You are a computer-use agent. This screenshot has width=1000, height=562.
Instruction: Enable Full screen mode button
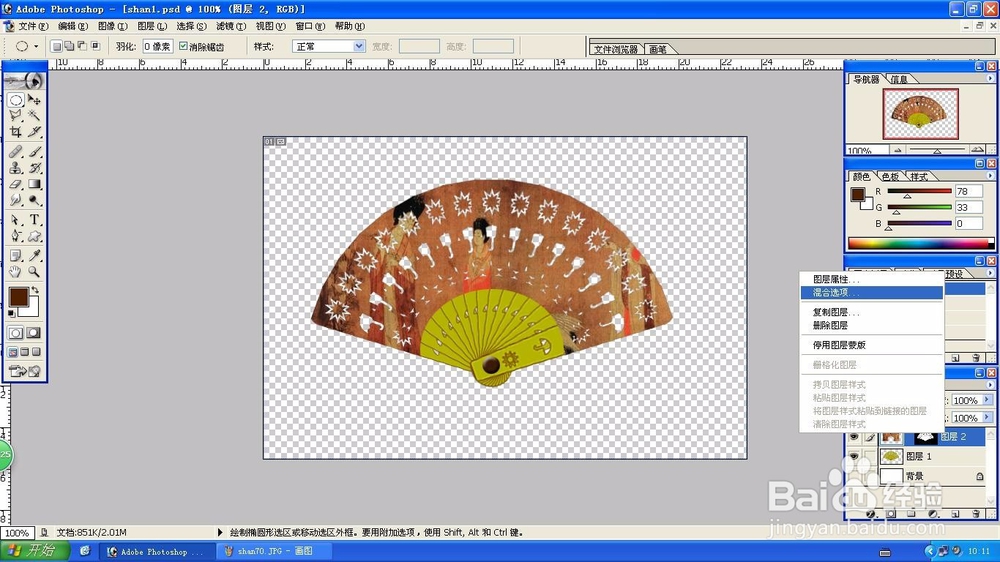coord(36,351)
